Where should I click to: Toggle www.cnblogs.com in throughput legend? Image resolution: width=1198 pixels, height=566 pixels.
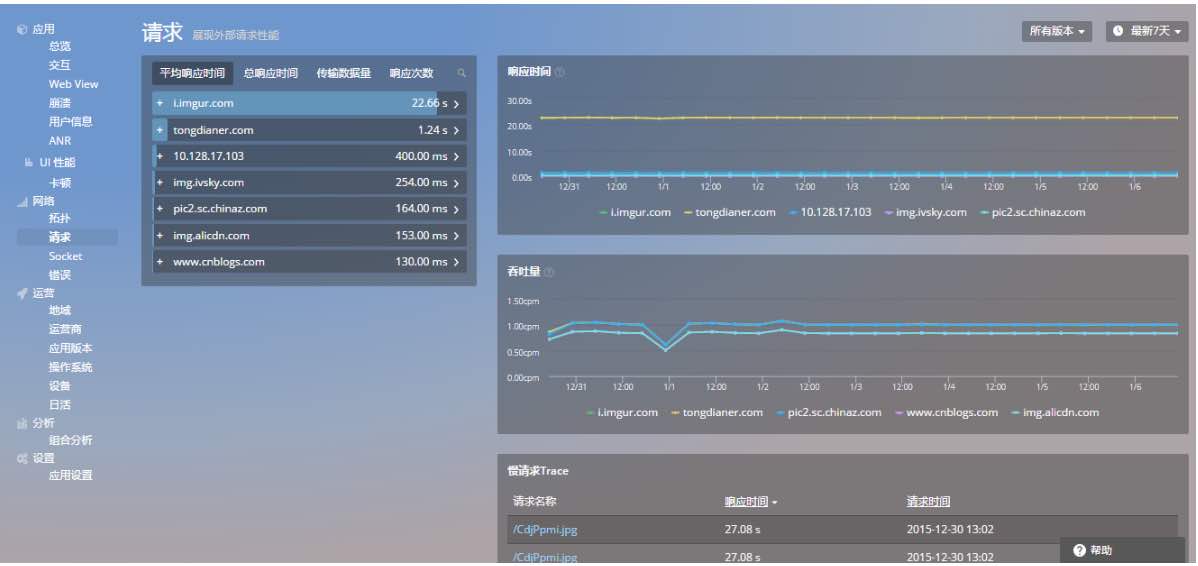pyautogui.click(x=946, y=412)
